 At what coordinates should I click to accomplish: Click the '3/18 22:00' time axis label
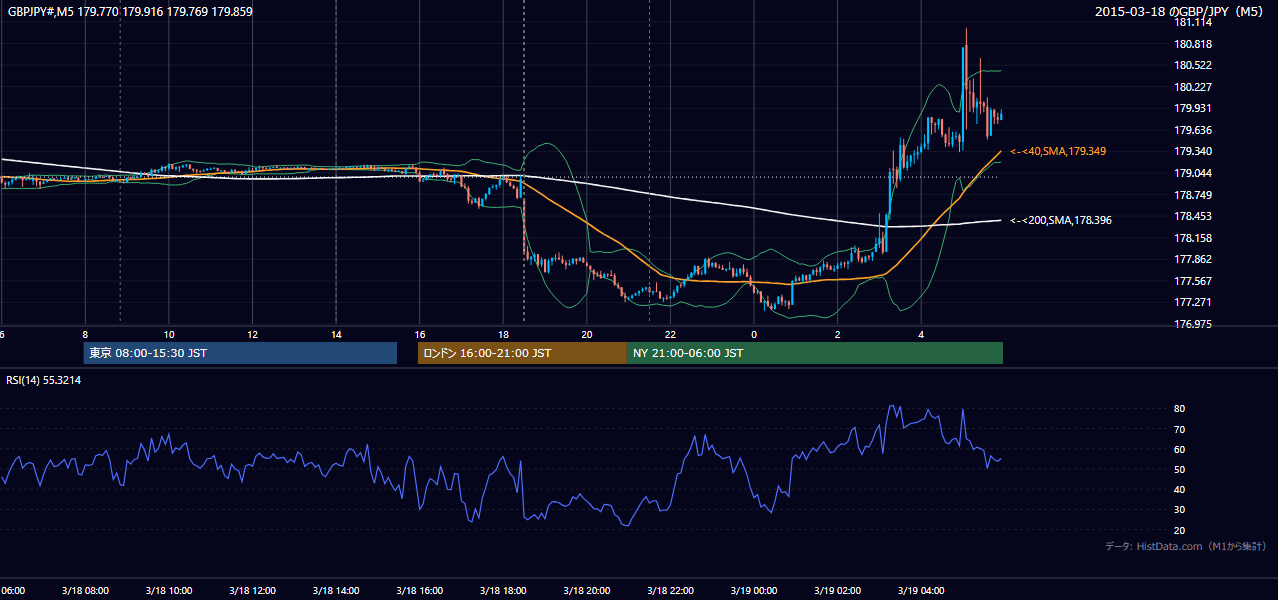click(x=671, y=591)
